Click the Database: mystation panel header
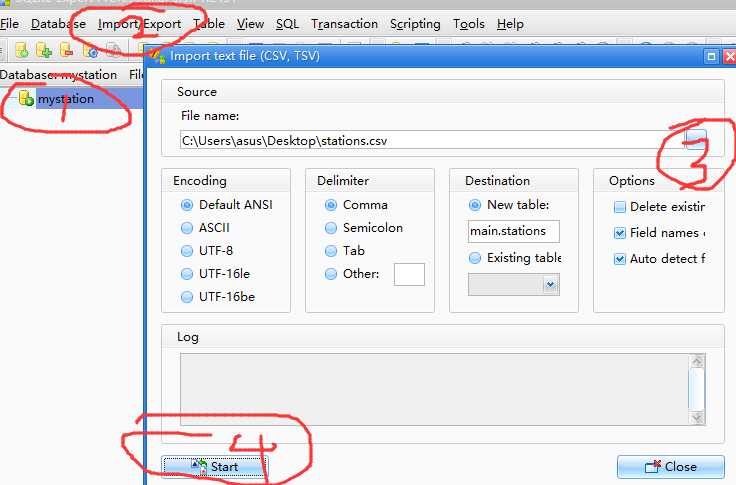736x485 pixels. coord(59,74)
